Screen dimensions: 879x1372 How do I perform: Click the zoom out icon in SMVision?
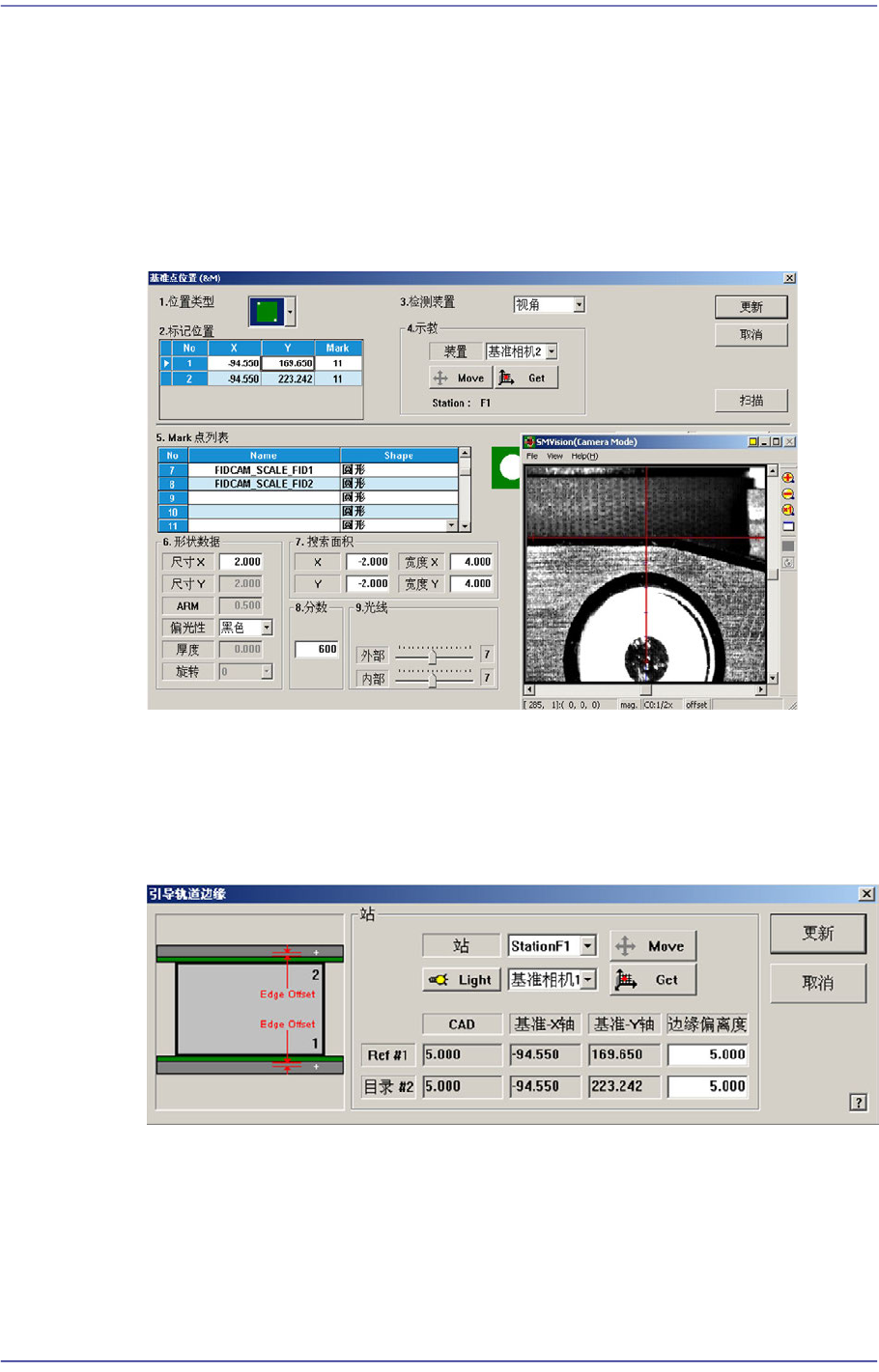point(788,493)
